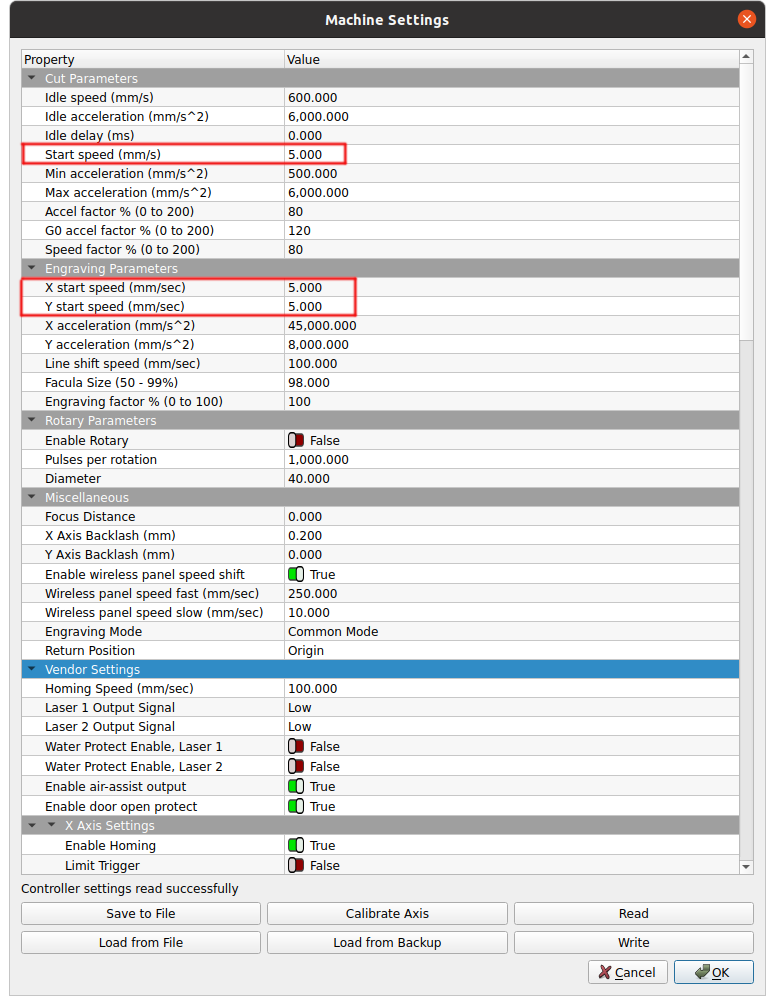Collapse the Cut Parameters section
This screenshot has height=1005, width=775.
pos(32,79)
